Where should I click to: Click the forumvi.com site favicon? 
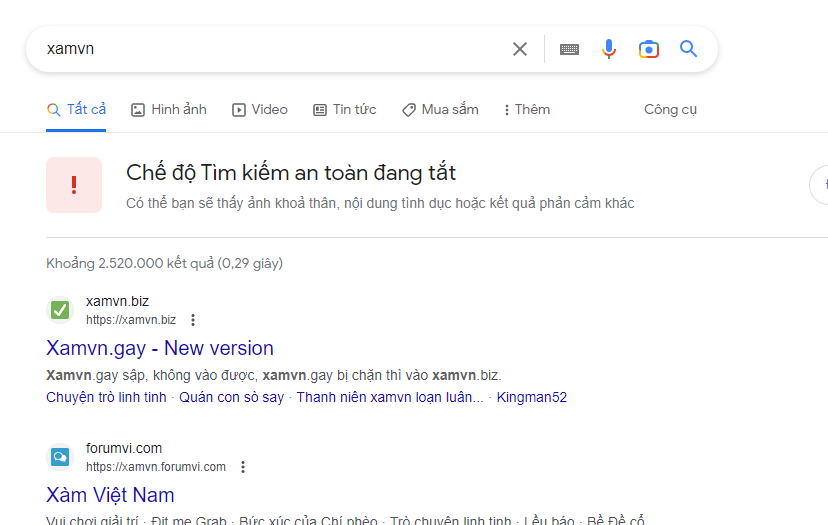(x=61, y=457)
